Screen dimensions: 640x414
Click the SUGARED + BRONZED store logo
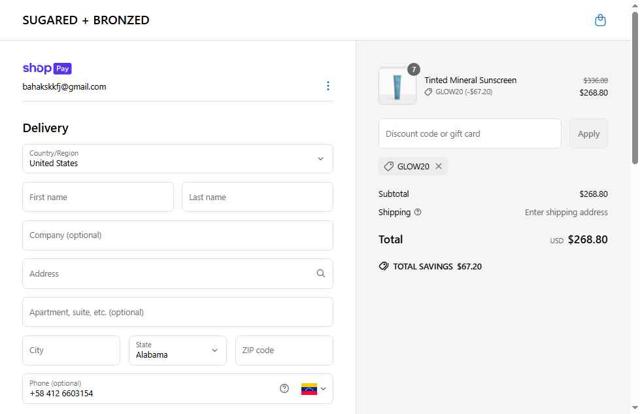(86, 20)
